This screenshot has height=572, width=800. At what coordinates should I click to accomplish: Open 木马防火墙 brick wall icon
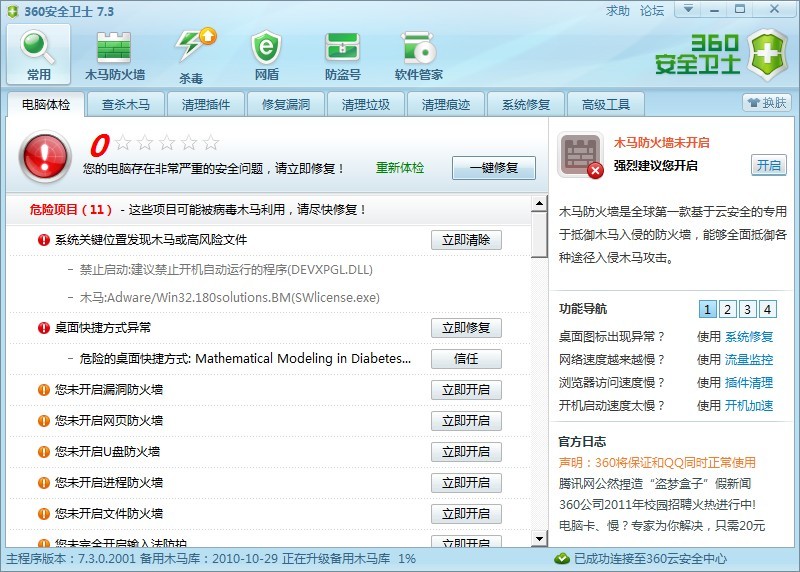[115, 54]
